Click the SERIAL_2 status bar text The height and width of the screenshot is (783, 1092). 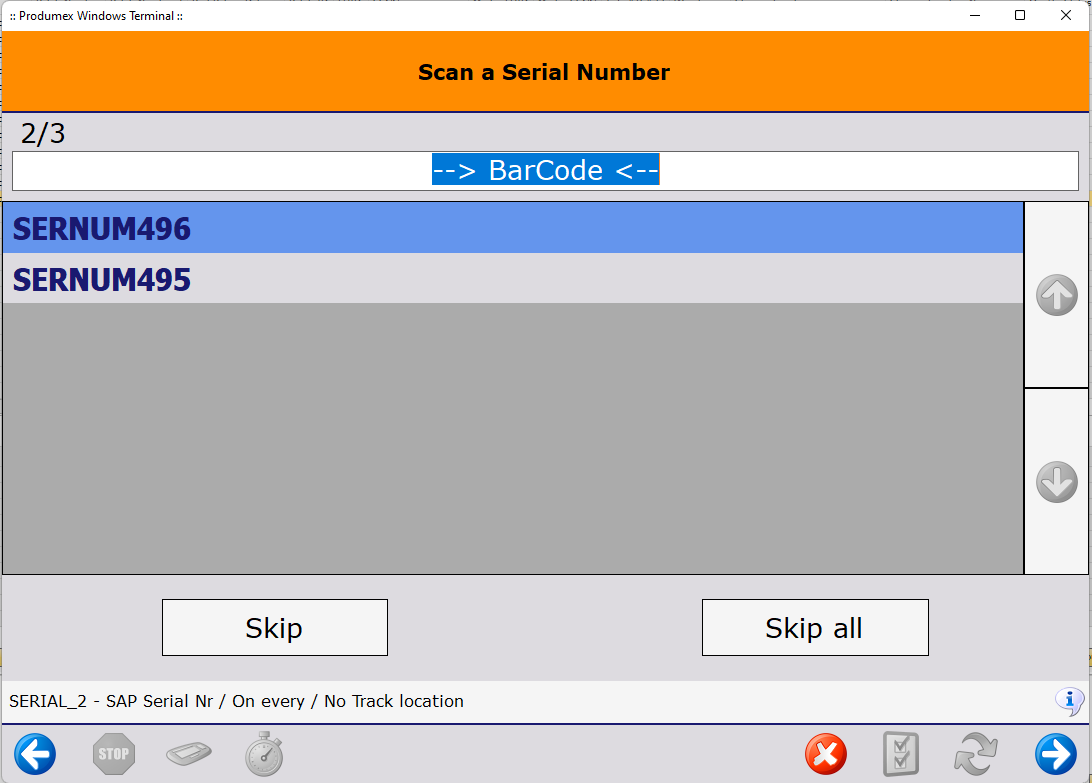(236, 701)
